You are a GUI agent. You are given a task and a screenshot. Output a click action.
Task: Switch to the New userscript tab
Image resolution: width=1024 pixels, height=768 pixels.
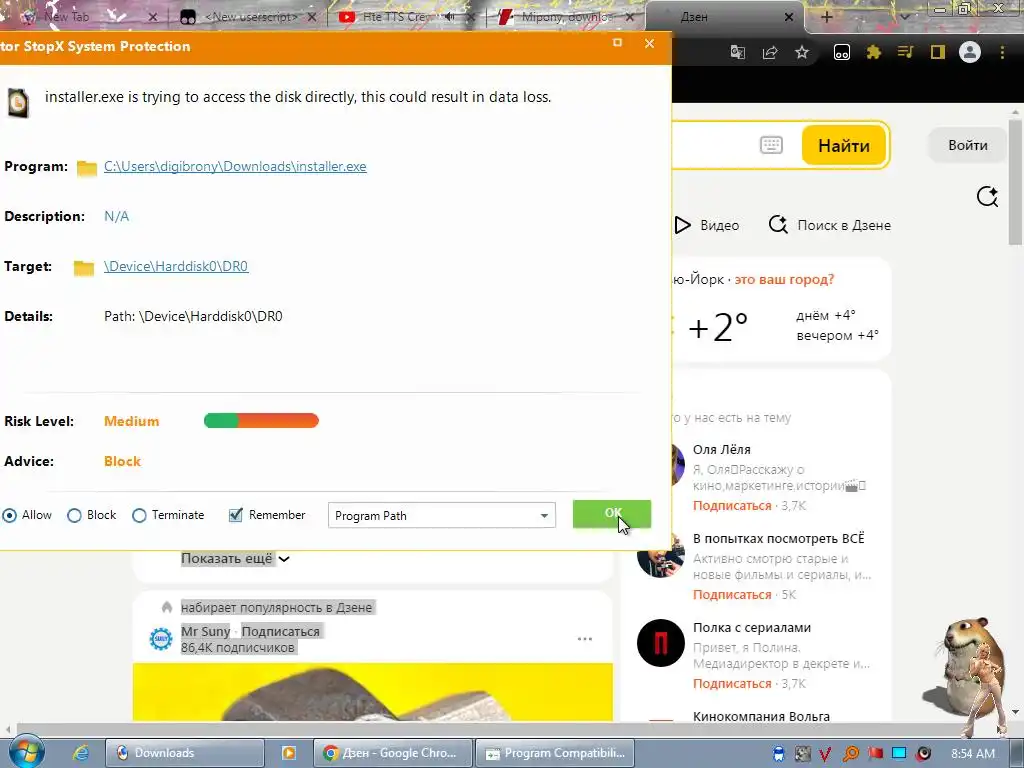click(x=248, y=17)
